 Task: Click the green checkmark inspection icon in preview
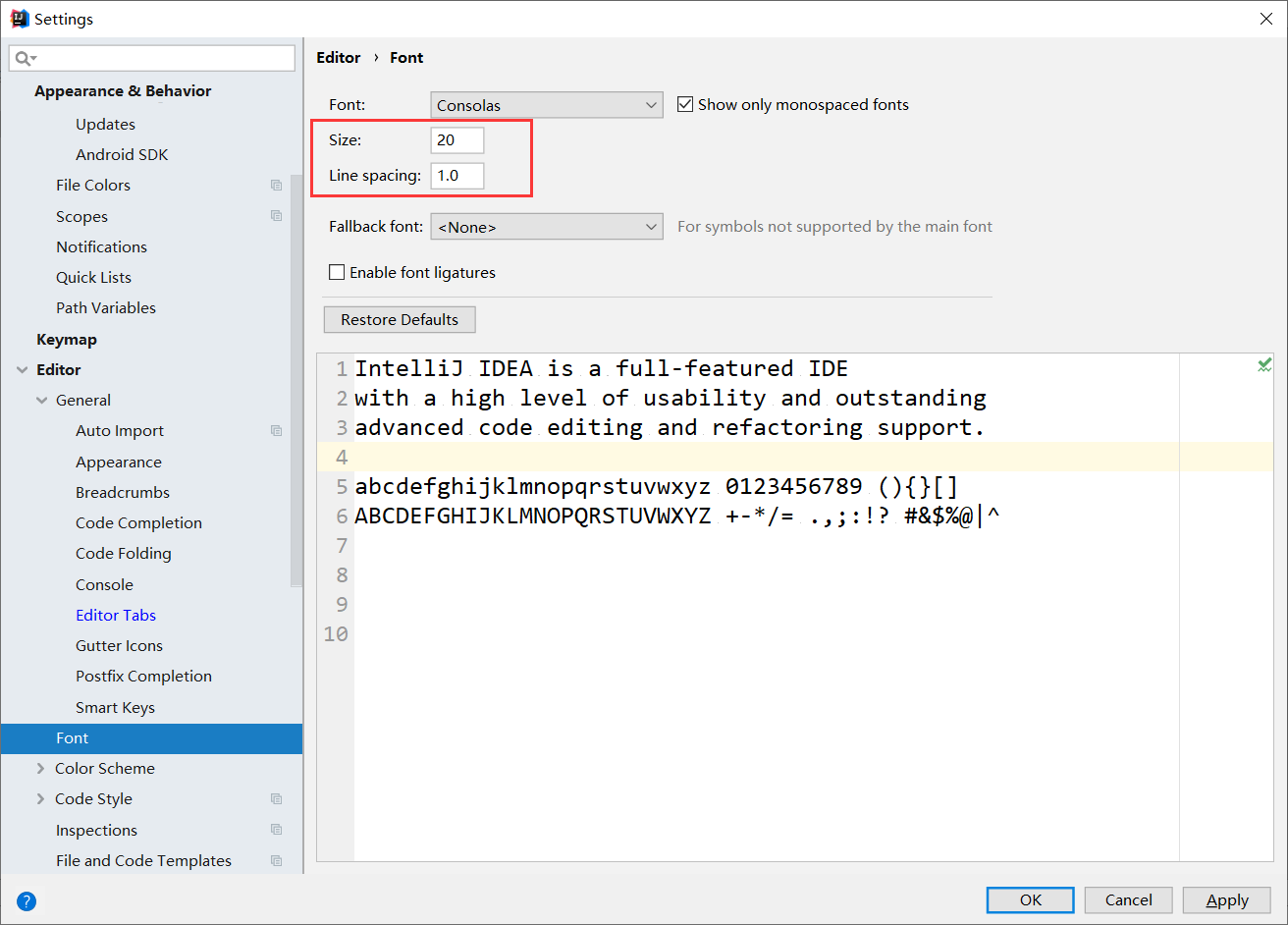[x=1264, y=365]
